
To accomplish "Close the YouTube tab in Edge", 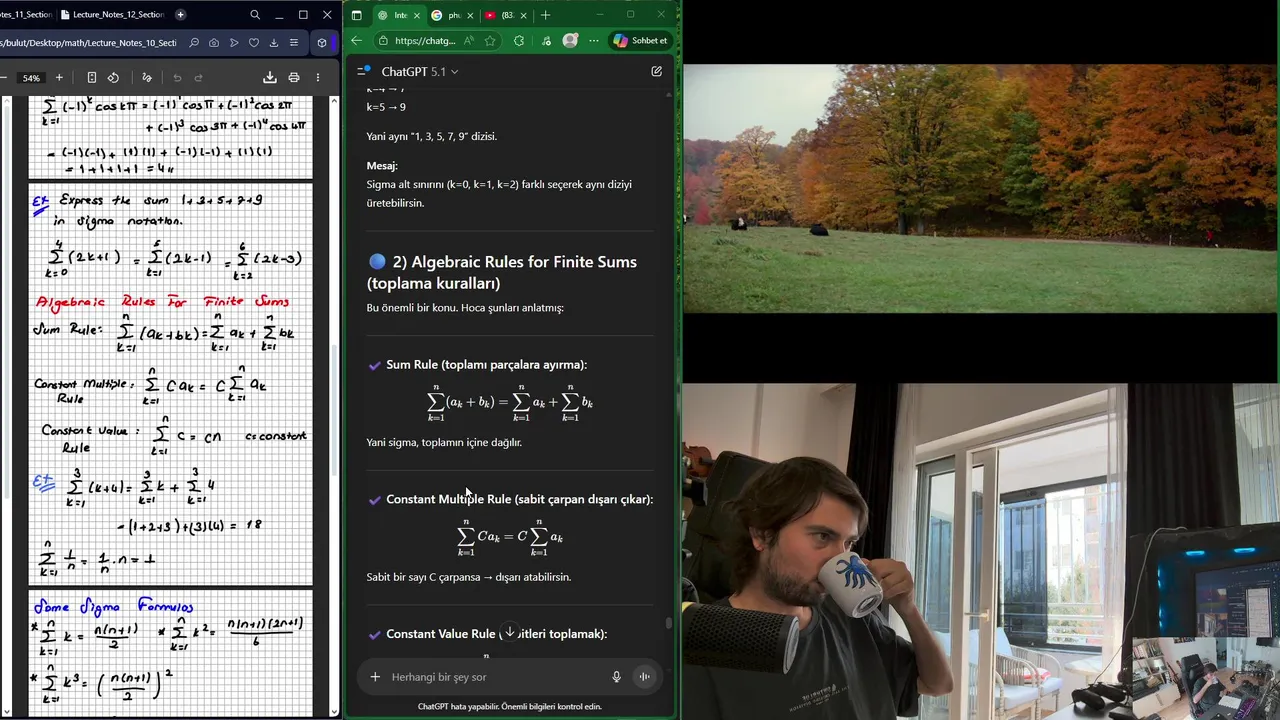I will 525,15.
